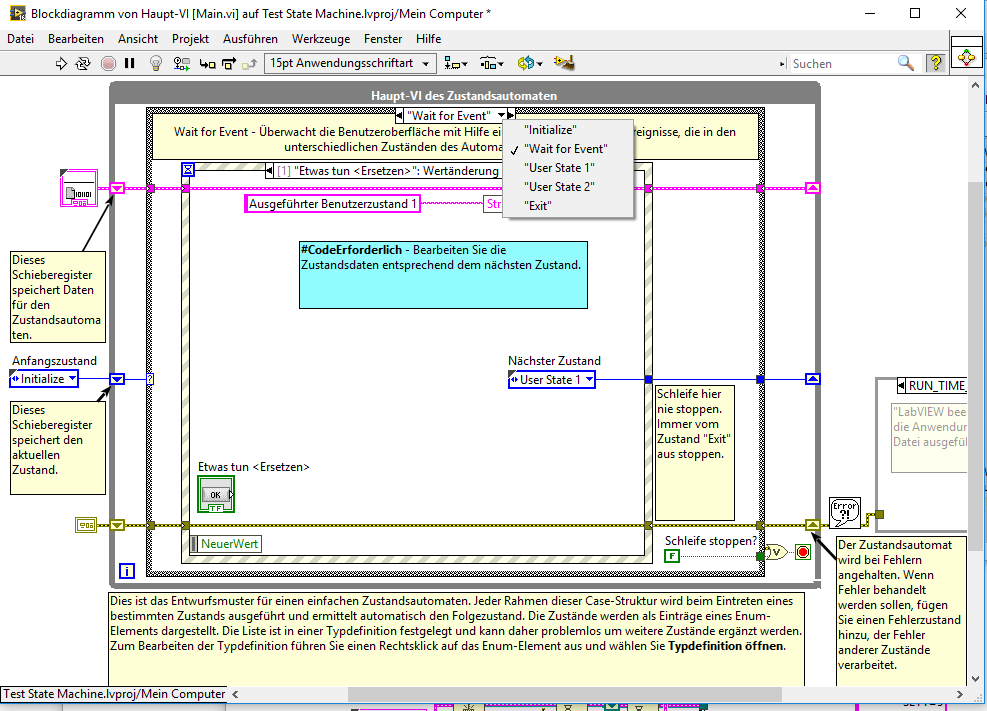Click the Pause execution icon
Viewport: 987px width, 711px height.
130,63
